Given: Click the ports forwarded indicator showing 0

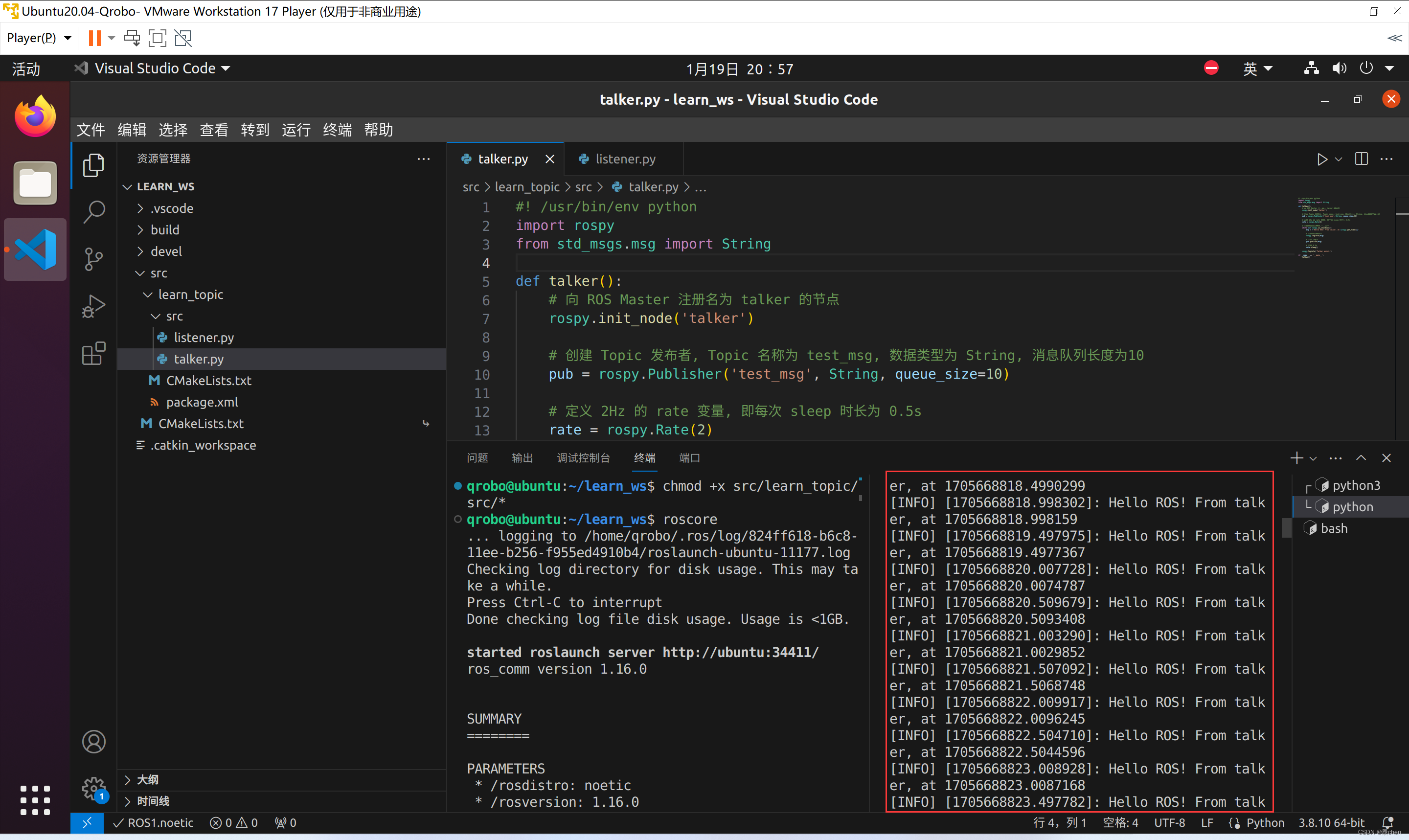Looking at the screenshot, I should [286, 822].
